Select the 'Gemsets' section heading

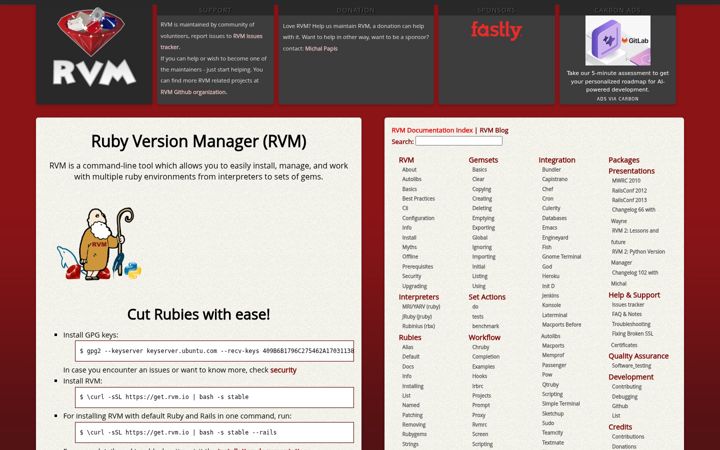[483, 160]
